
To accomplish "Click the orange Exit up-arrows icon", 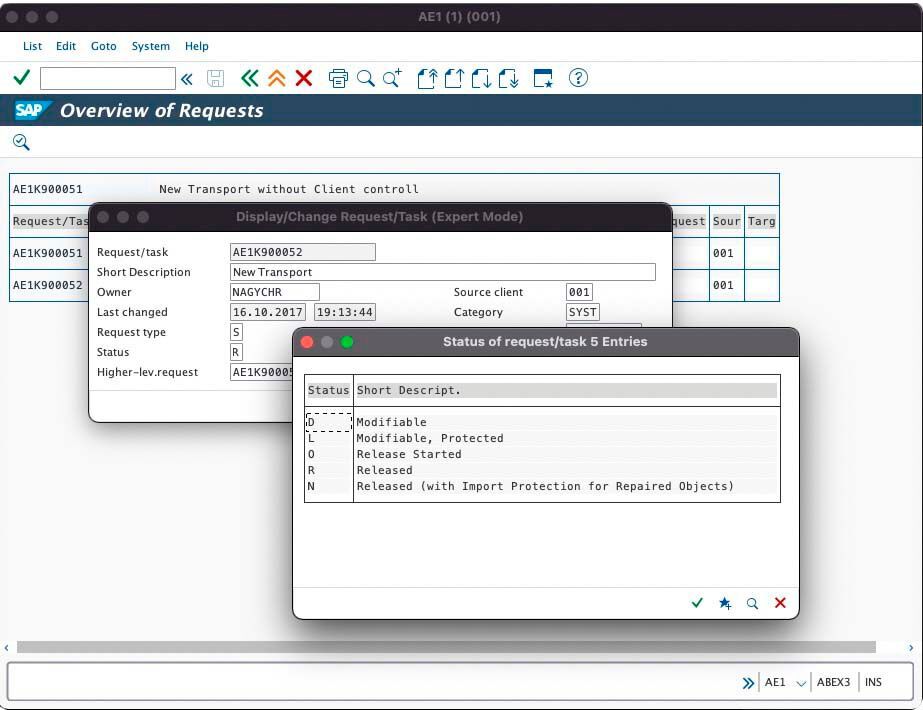I will [277, 78].
